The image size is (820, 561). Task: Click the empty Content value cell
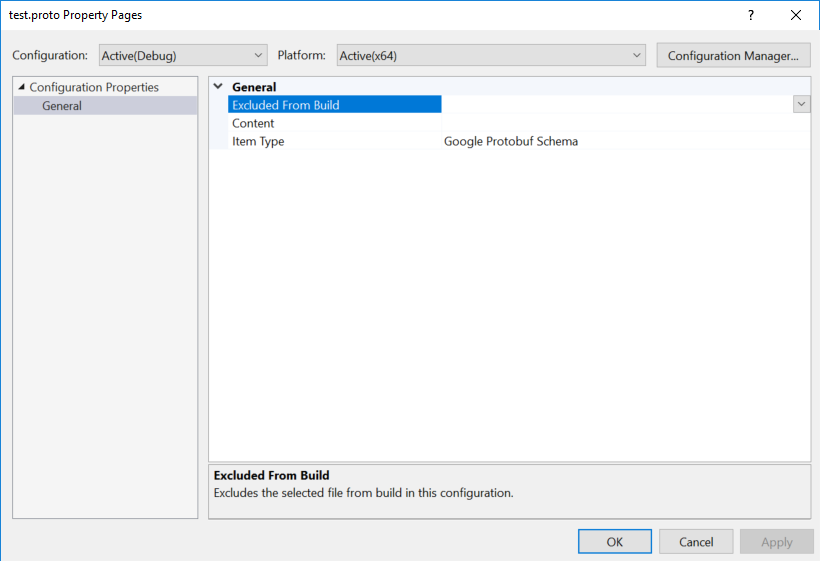(626, 123)
